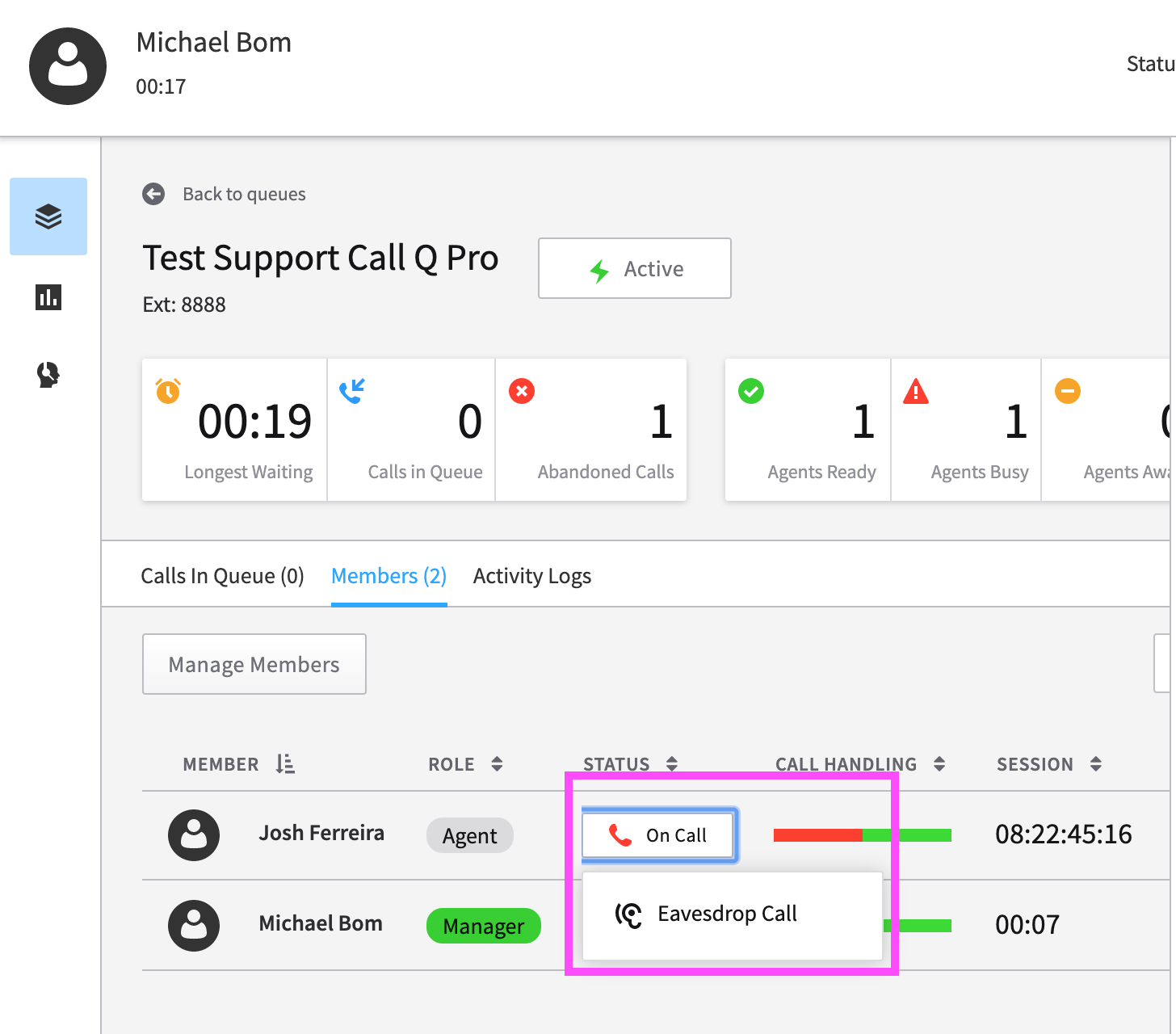Click the red phone icon in On Call button
This screenshot has height=1034, width=1176.
tap(621, 835)
